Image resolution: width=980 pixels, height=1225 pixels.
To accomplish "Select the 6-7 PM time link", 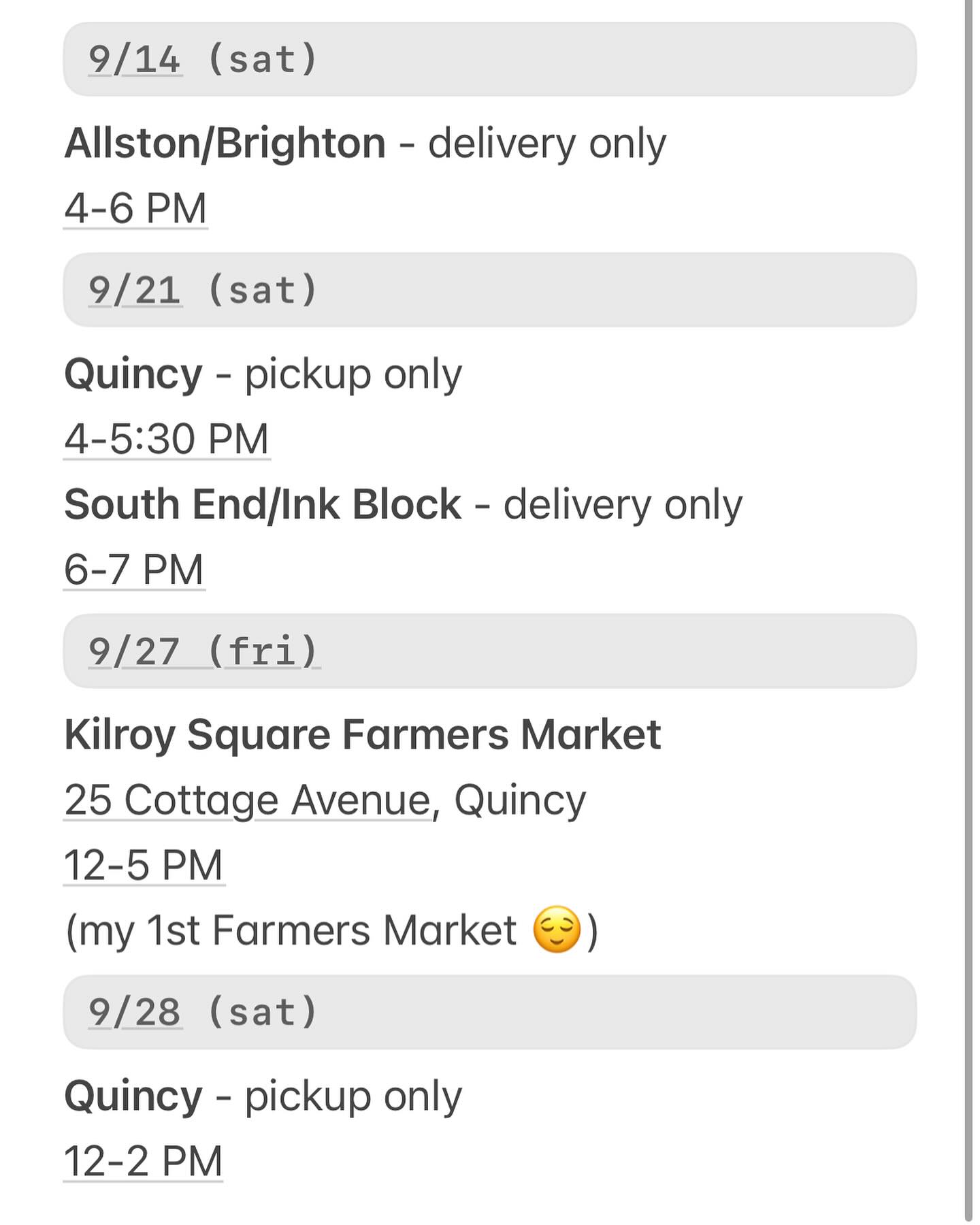I will 134,570.
